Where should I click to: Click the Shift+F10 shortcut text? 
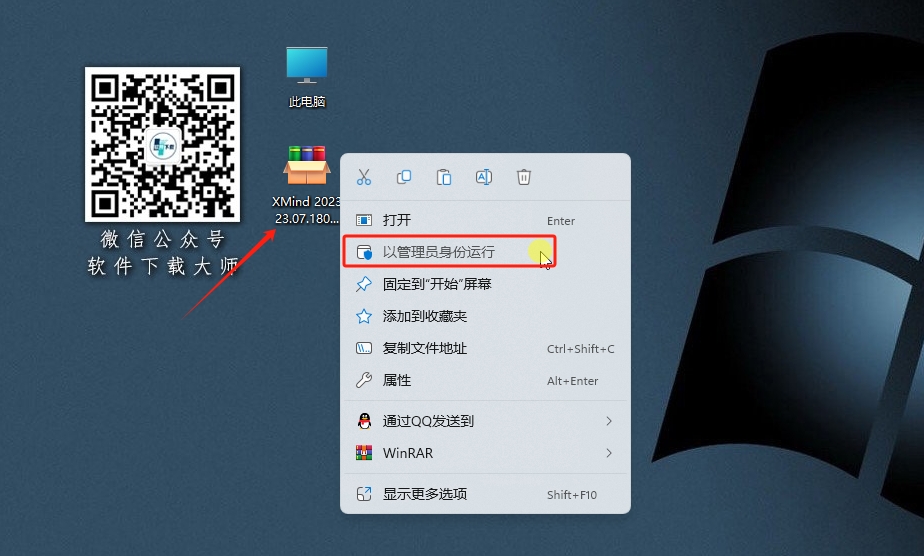572,495
